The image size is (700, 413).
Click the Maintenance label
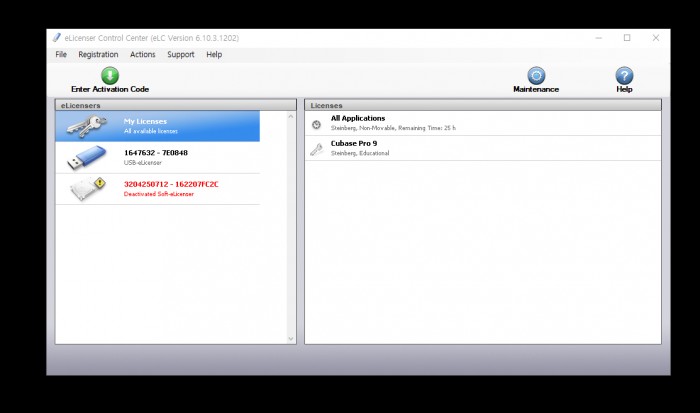pos(536,89)
